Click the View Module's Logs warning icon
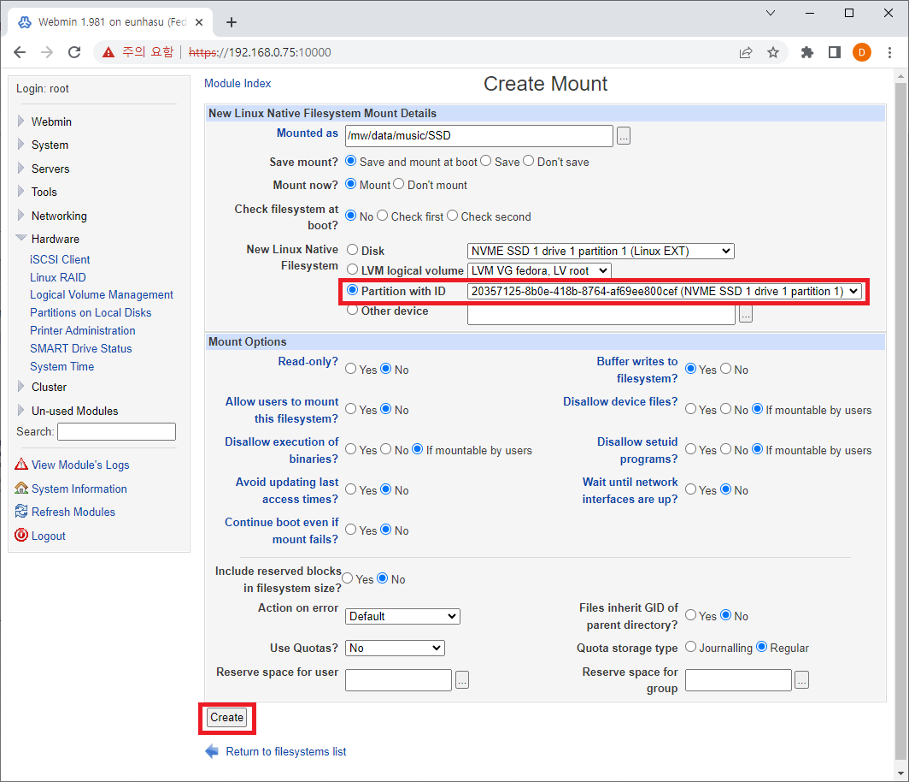The width and height of the screenshot is (910, 782). (22, 465)
